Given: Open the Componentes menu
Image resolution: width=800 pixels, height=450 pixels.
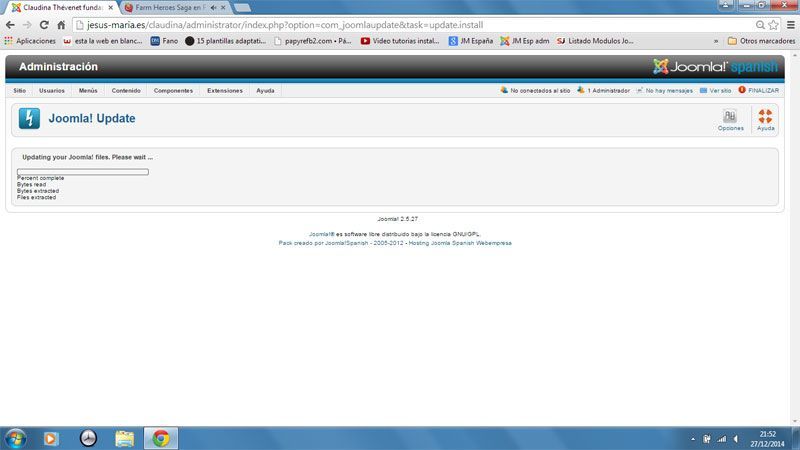Looking at the screenshot, I should click(173, 90).
